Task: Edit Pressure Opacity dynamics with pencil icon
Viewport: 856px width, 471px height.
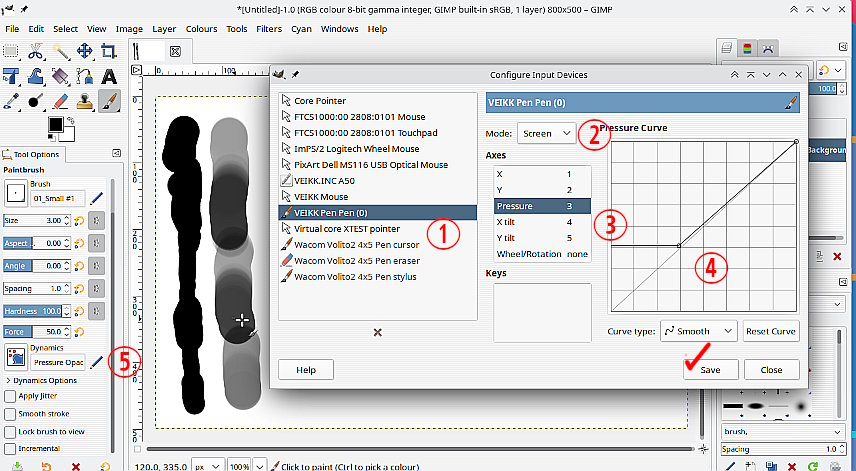Action: point(97,362)
